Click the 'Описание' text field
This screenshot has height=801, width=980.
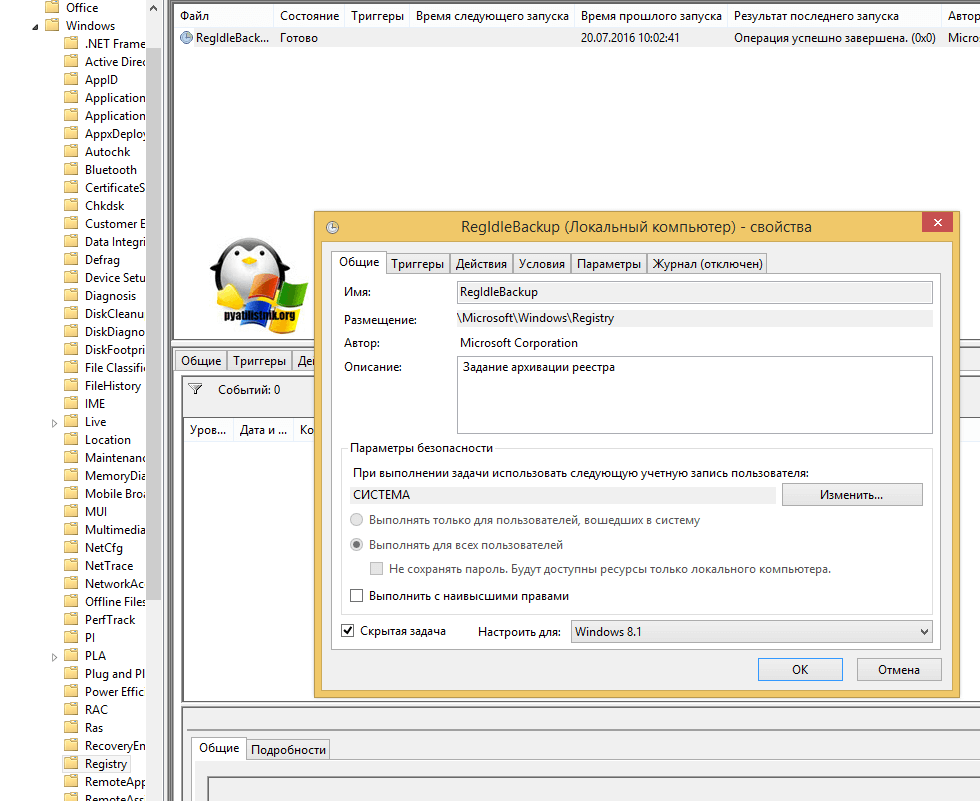[694, 394]
